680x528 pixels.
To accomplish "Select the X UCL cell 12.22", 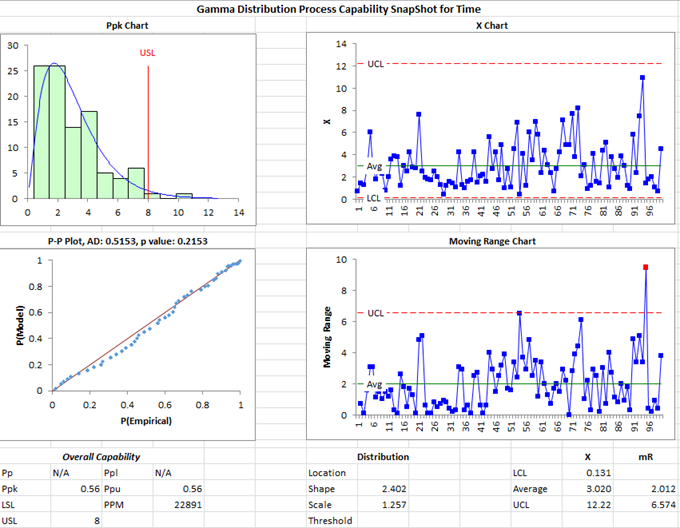I will (x=588, y=505).
